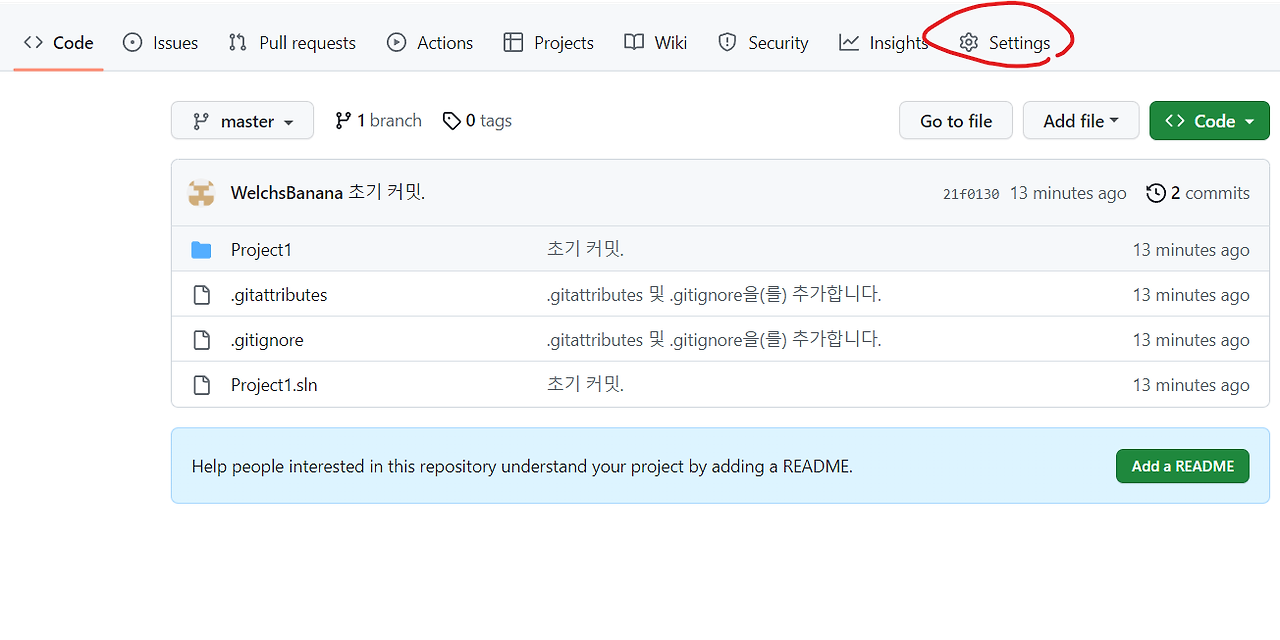This screenshot has height=640, width=1280.
Task: Click the Wiki book icon
Action: 634,43
